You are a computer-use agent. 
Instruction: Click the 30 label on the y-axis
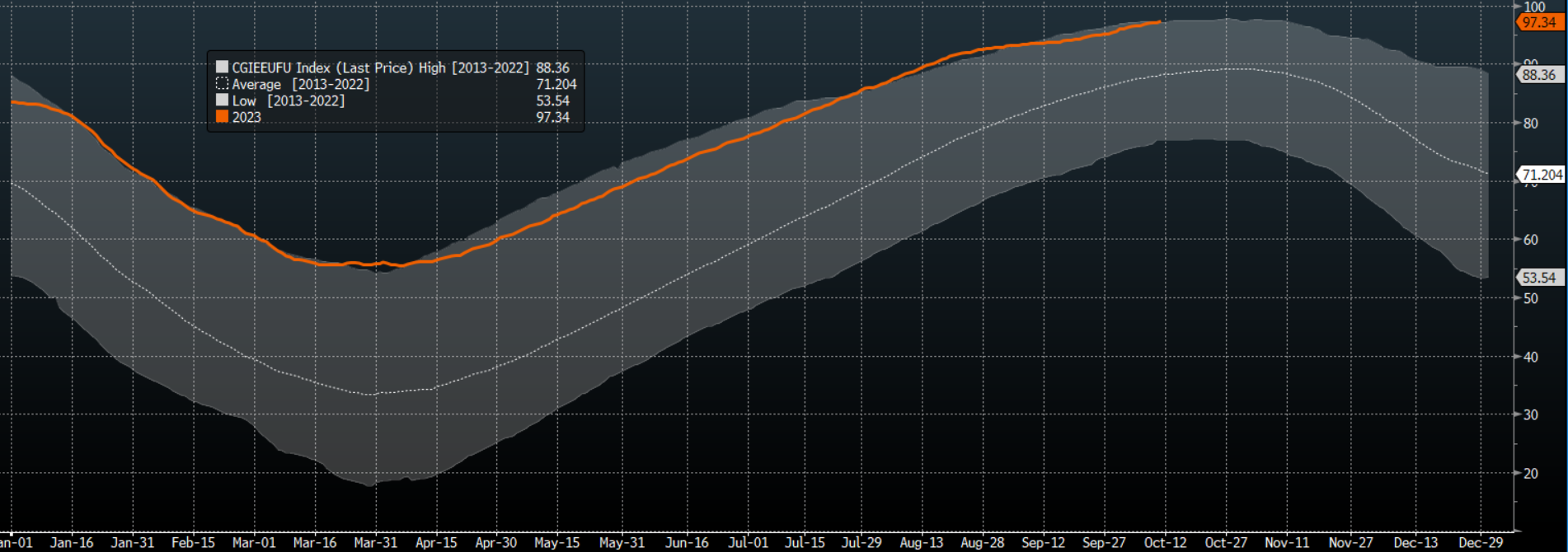pyautogui.click(x=1531, y=414)
